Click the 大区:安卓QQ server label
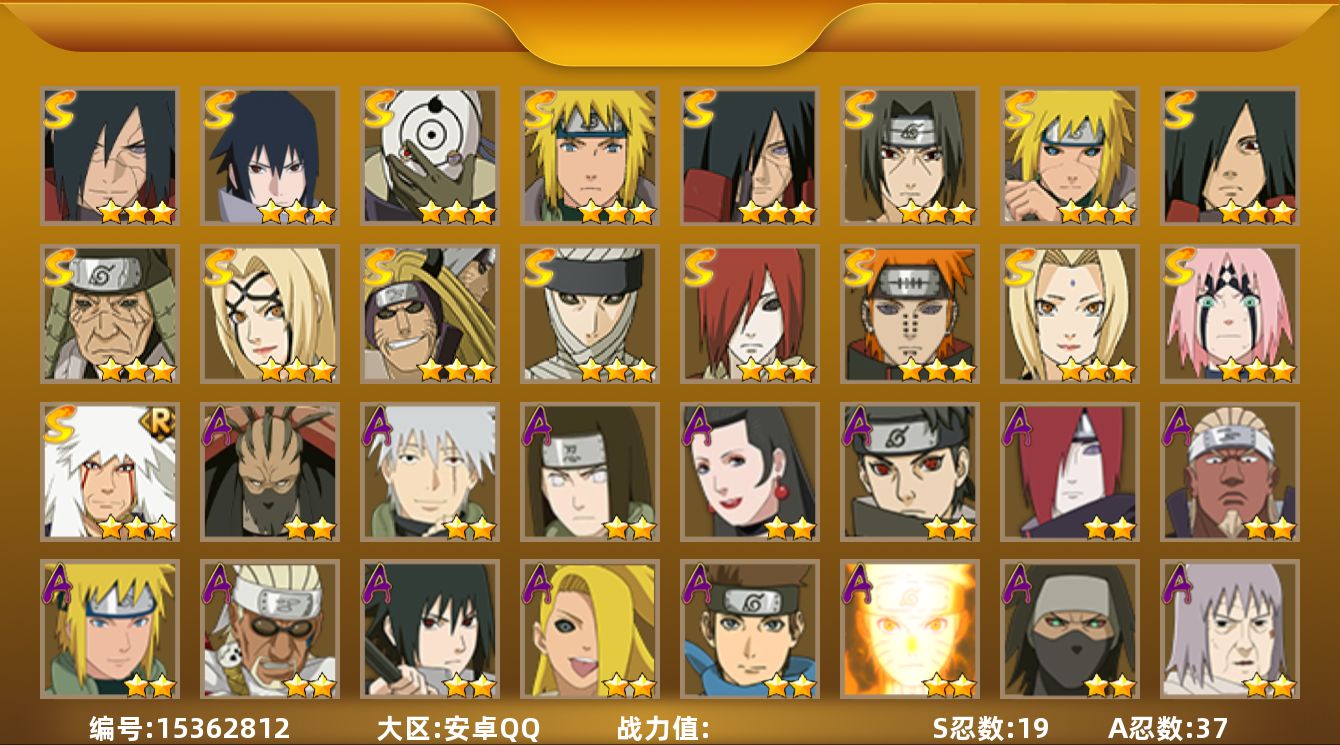 (458, 727)
